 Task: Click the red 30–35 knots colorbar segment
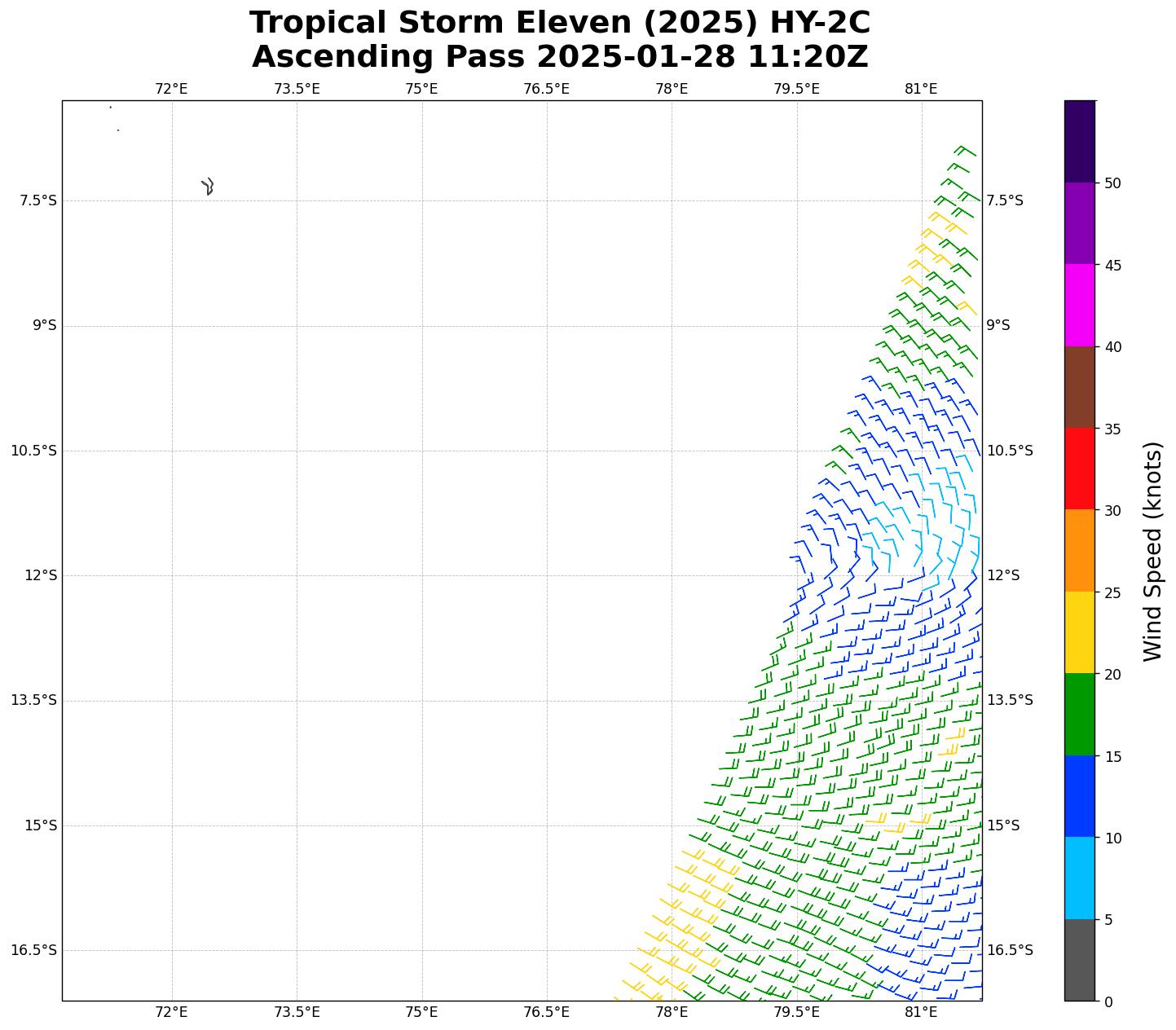click(x=1080, y=469)
